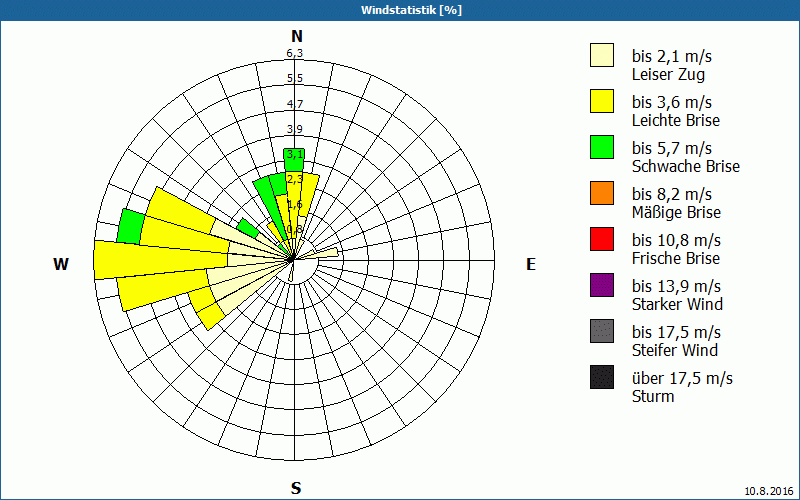
Task: Click the 'S' compass label
Action: (296, 488)
